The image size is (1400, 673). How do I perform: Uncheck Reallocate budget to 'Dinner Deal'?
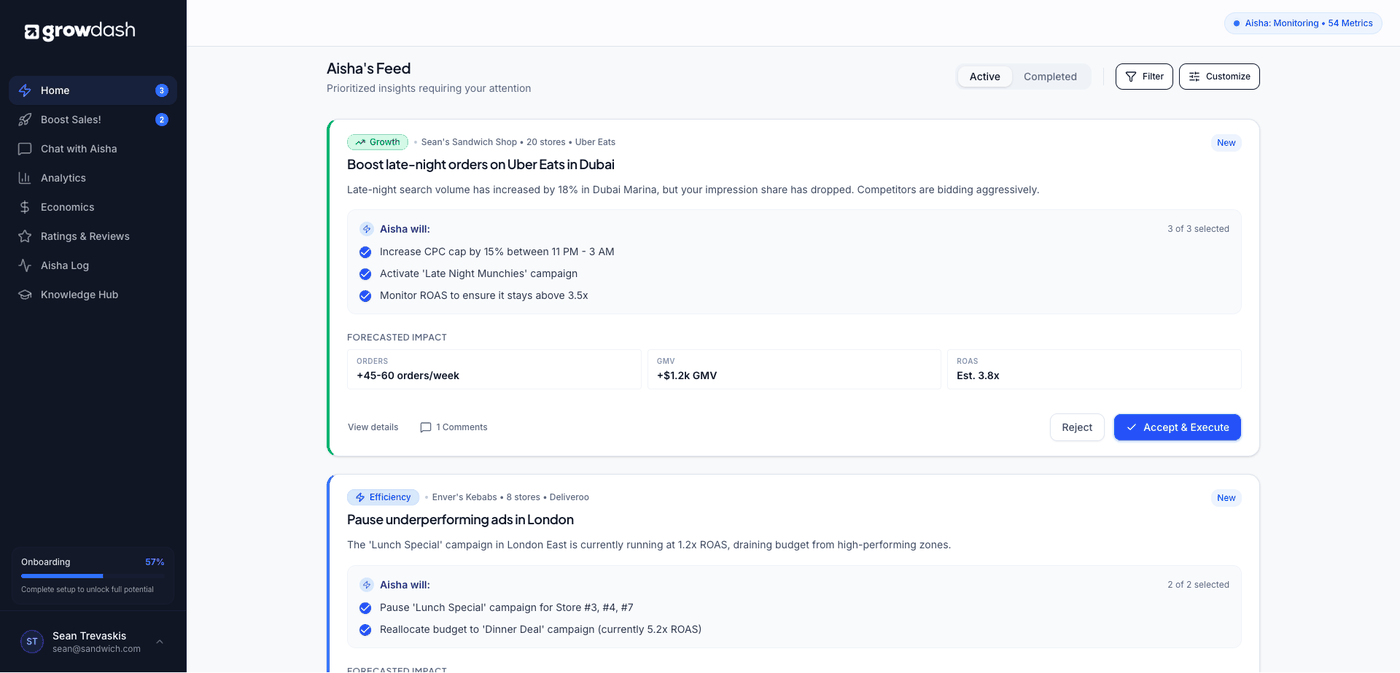click(x=365, y=630)
